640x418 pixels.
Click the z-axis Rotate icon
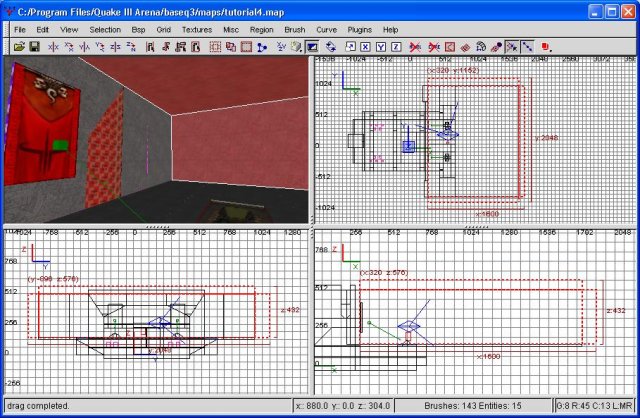tap(131, 47)
